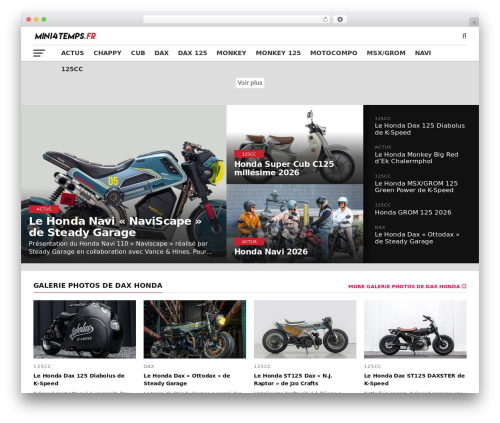Click ACTUS label above Monkey Big Red
The image size is (500, 423).
coord(383,147)
